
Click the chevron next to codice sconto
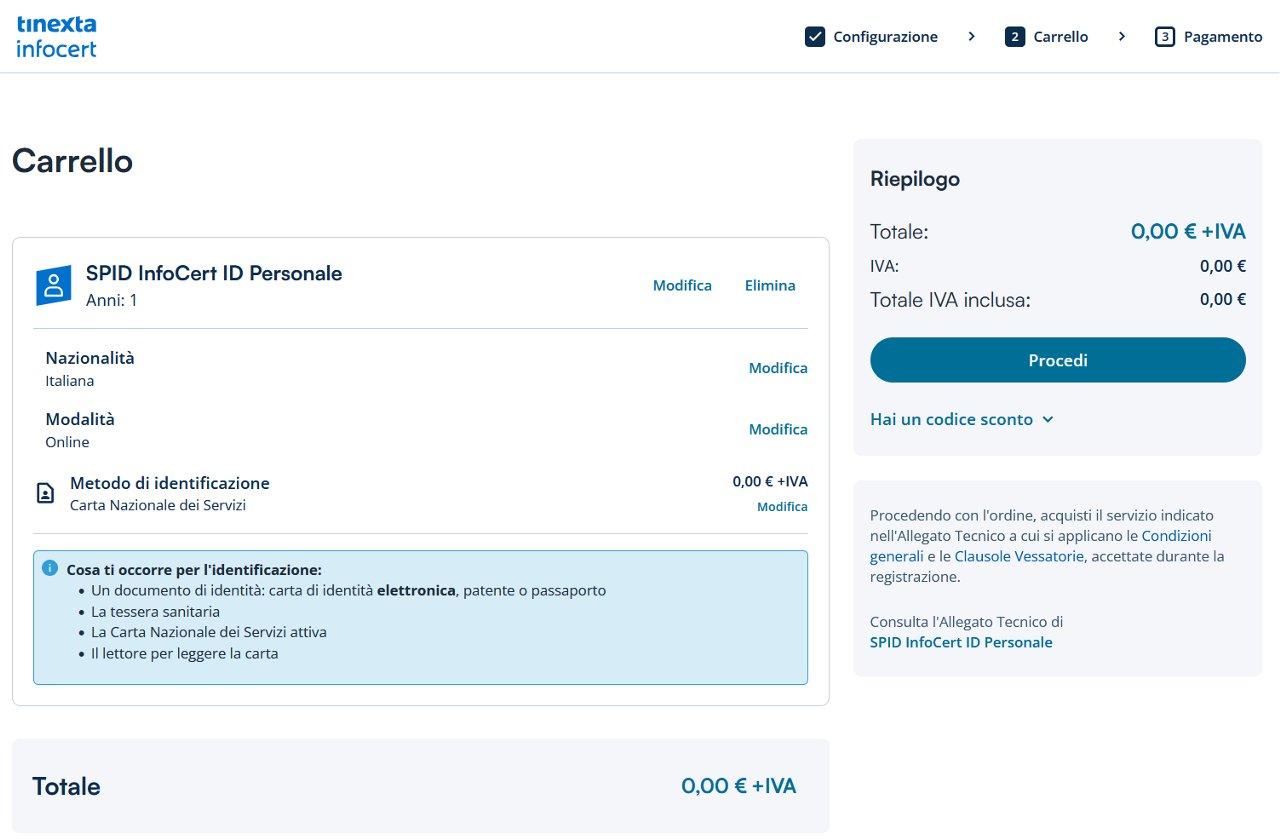click(1047, 420)
